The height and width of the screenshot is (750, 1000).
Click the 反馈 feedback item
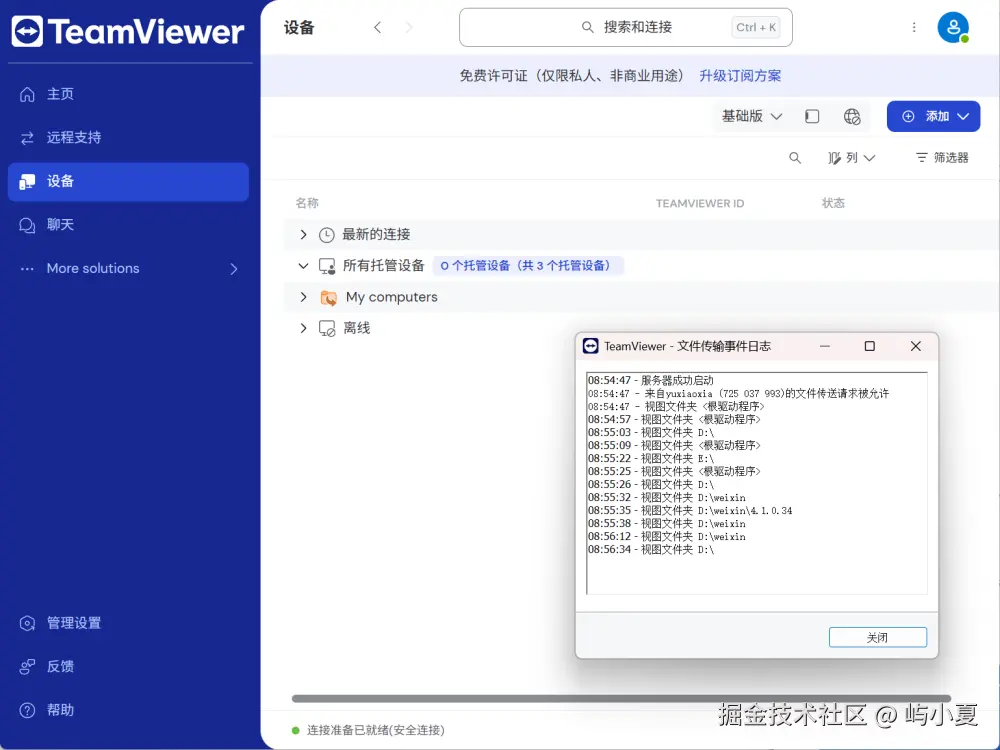tap(60, 666)
